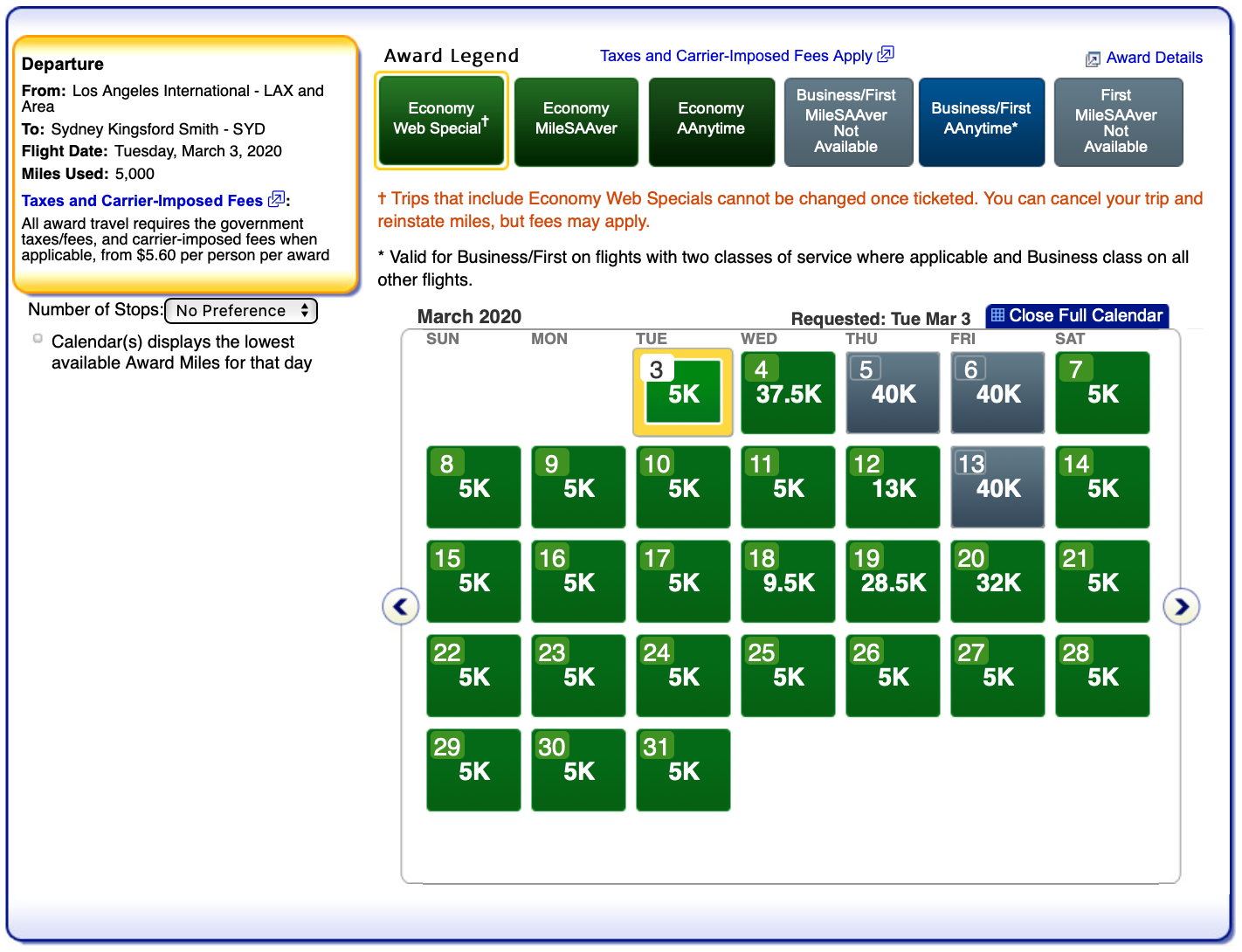Click external-link icon in Departure panel fees link
The width and height of the screenshot is (1242, 952).
(x=277, y=199)
